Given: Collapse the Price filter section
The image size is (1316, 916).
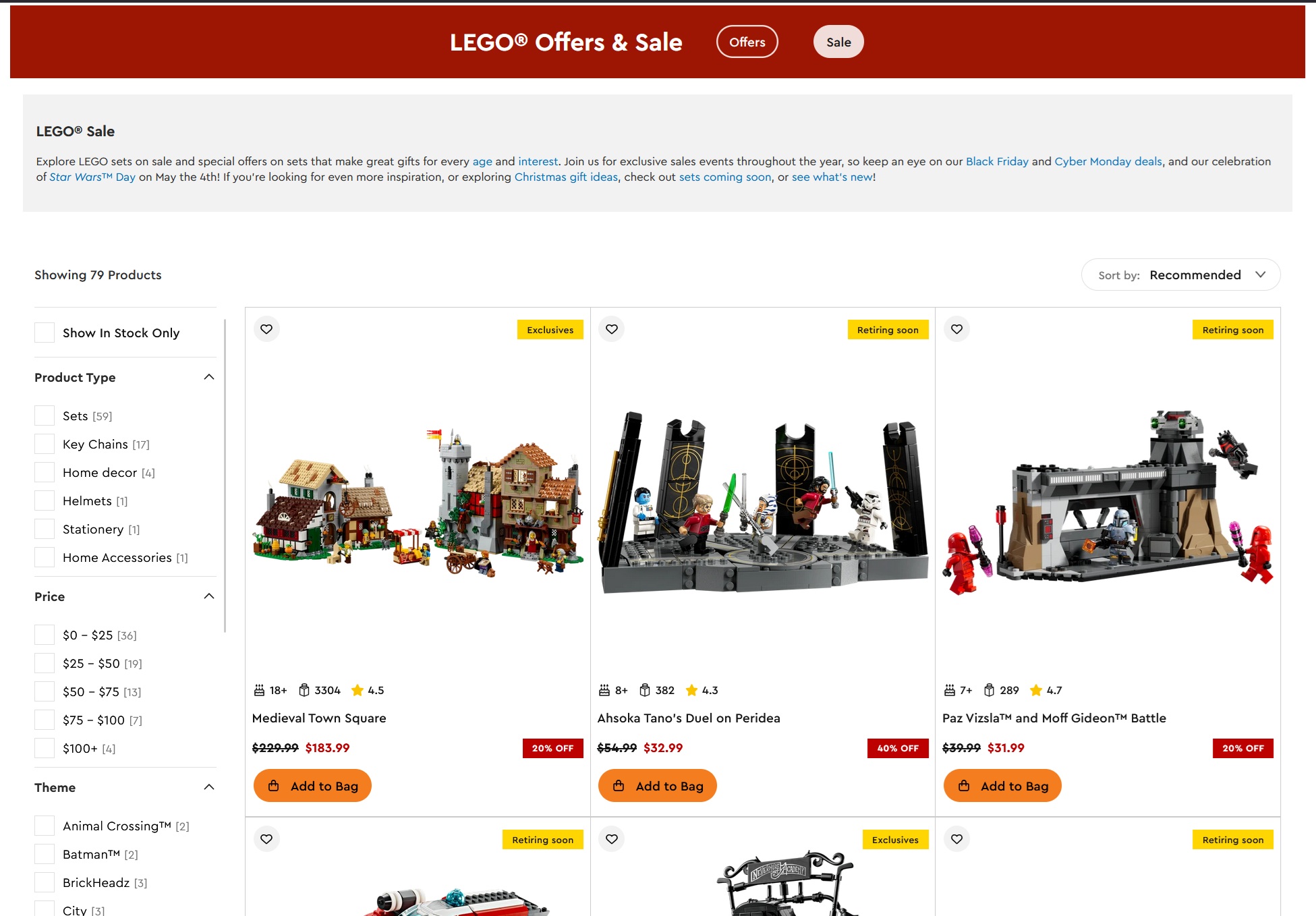Looking at the screenshot, I should (x=209, y=596).
